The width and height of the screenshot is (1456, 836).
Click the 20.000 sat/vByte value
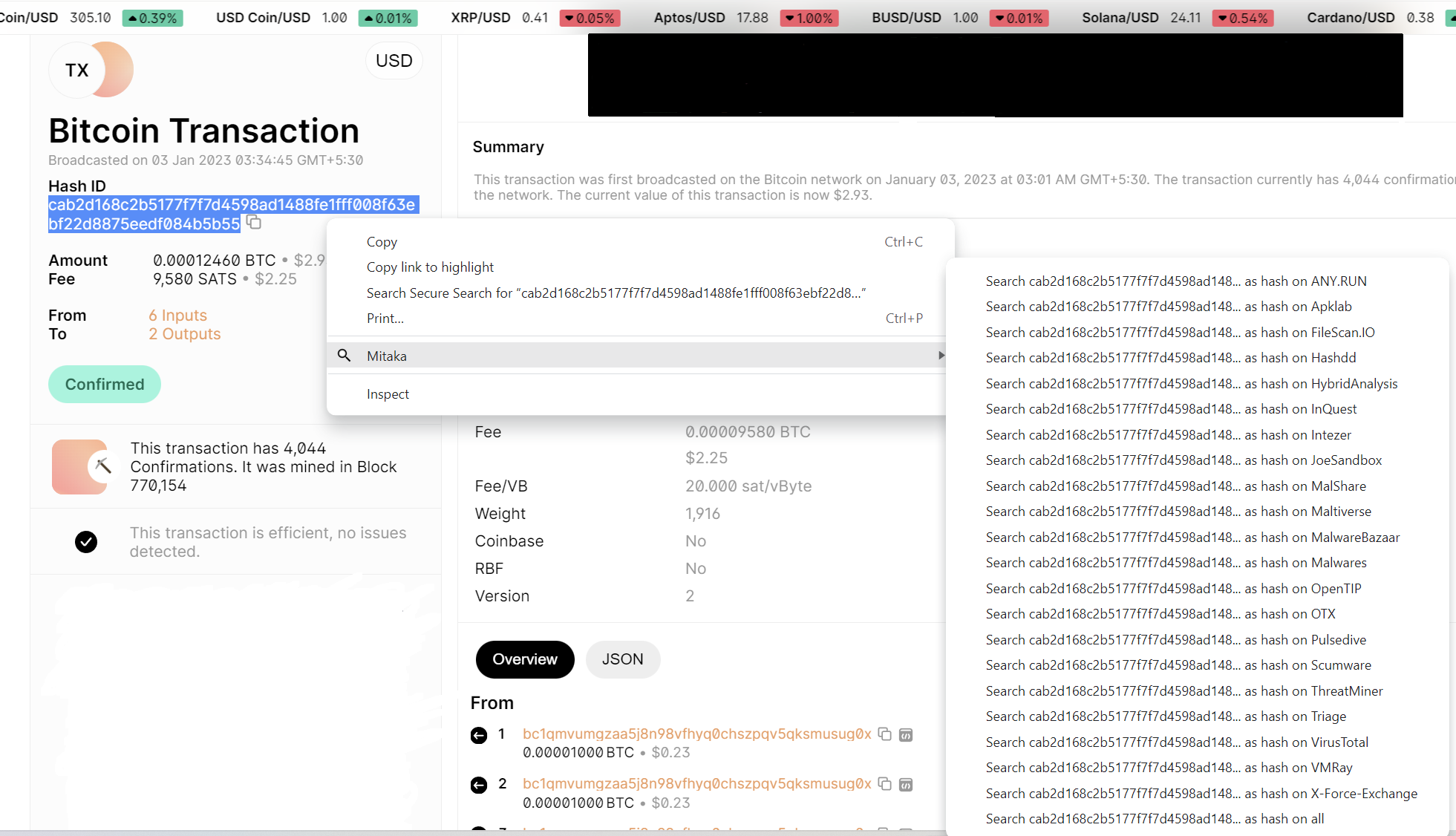tap(748, 486)
